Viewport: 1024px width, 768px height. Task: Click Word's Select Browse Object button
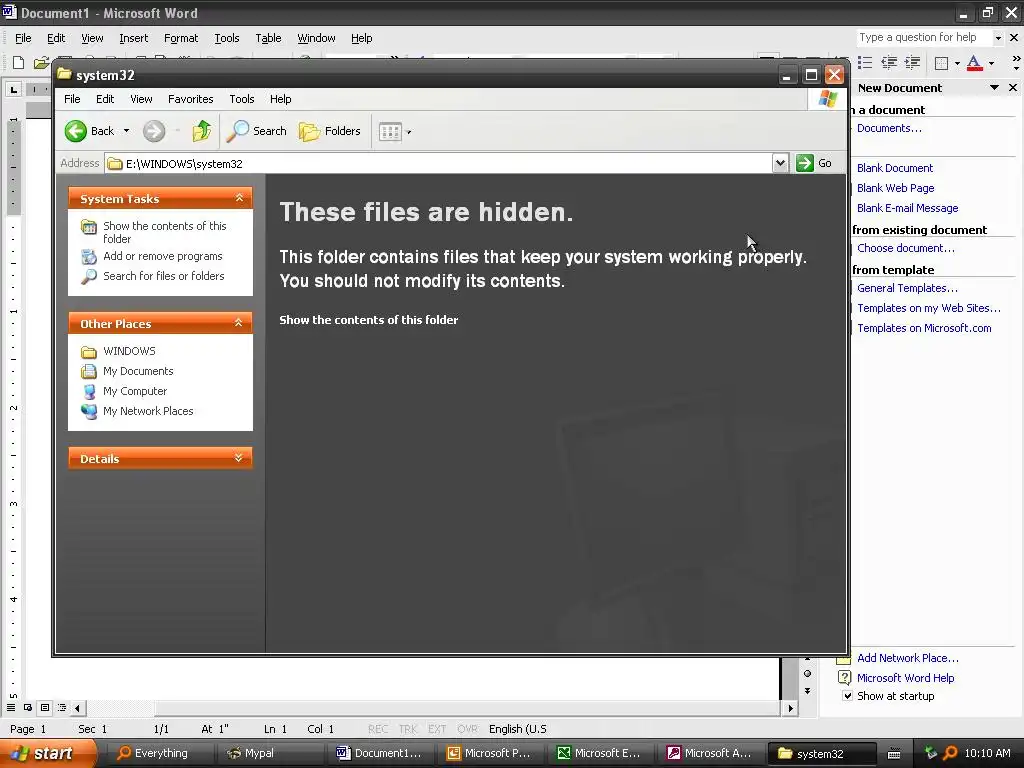(x=808, y=674)
